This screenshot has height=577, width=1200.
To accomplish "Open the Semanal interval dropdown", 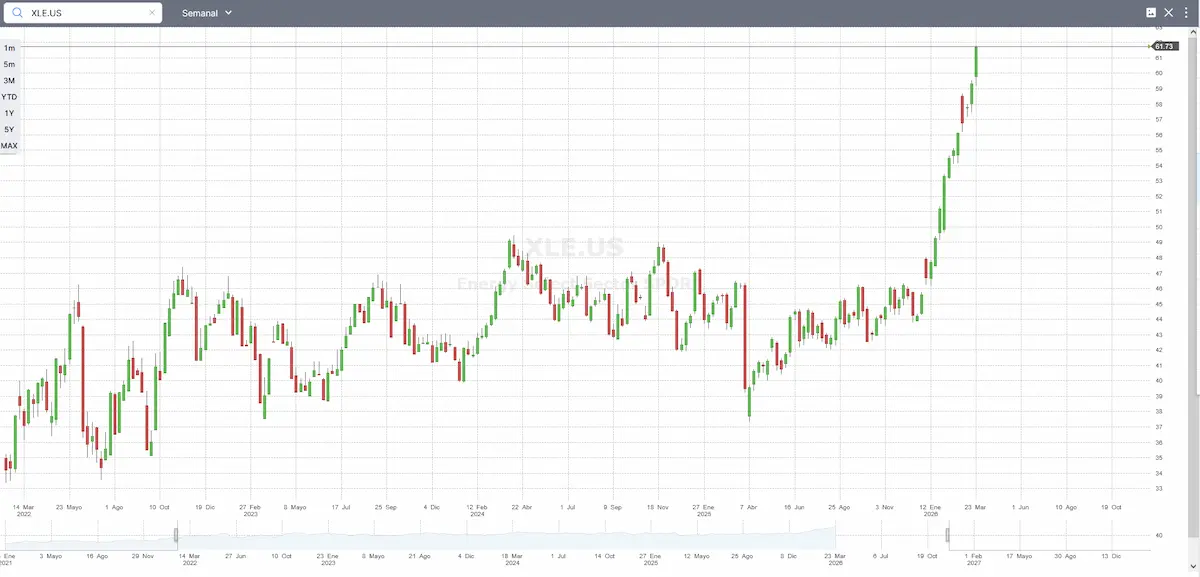I will pos(207,13).
